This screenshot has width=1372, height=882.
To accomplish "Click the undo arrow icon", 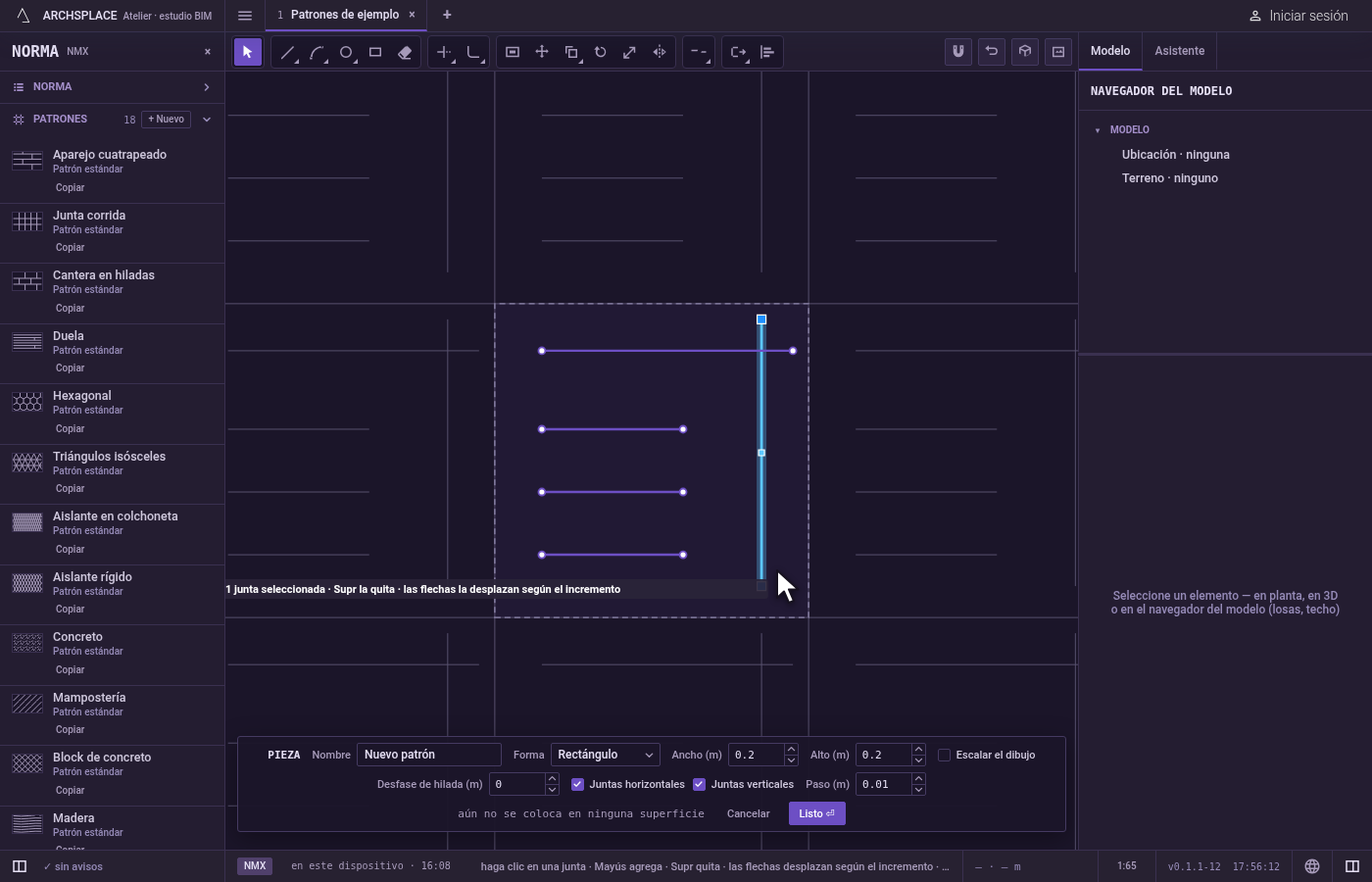I will pyautogui.click(x=992, y=52).
